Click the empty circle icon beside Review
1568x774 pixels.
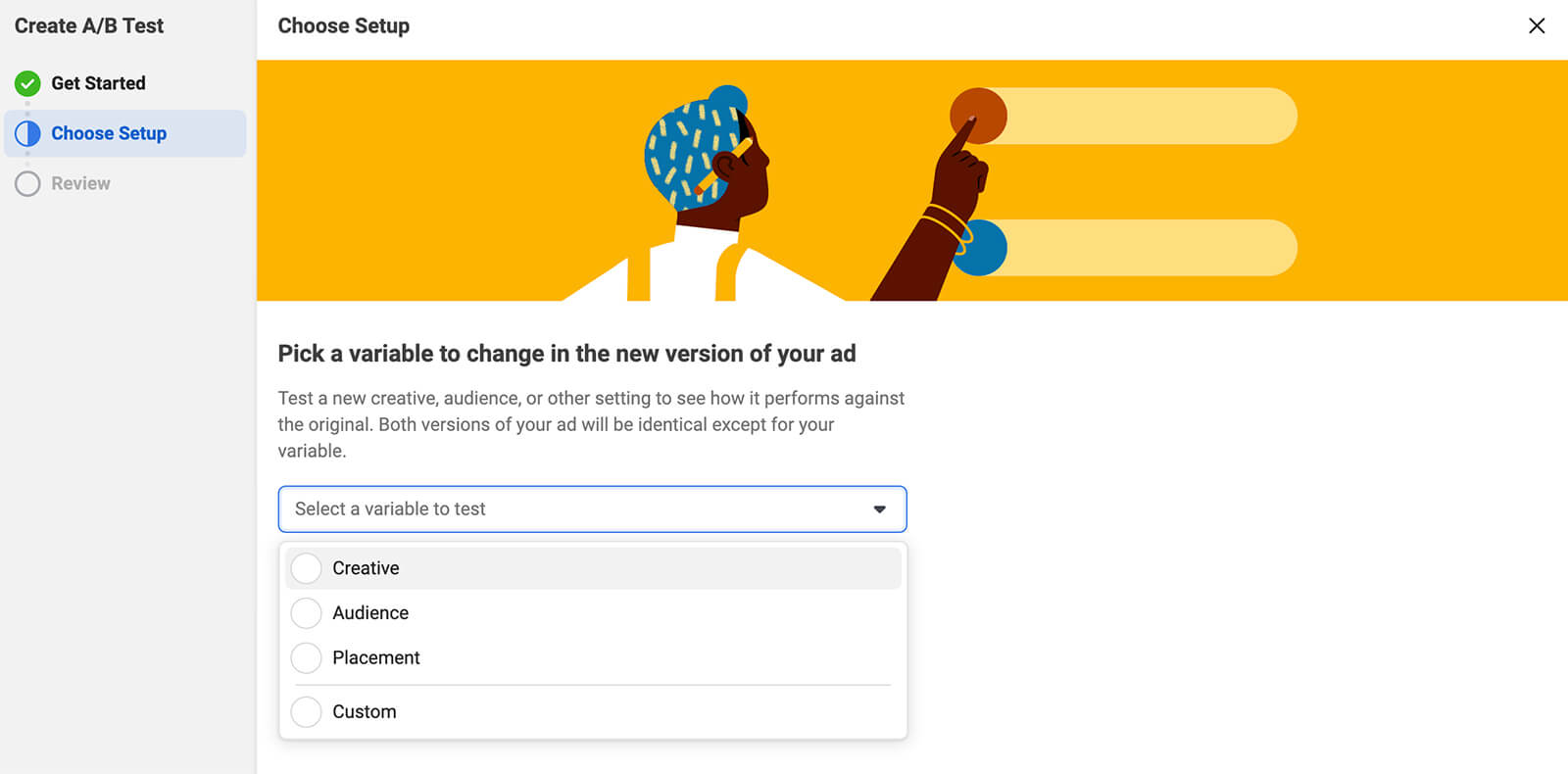[27, 183]
